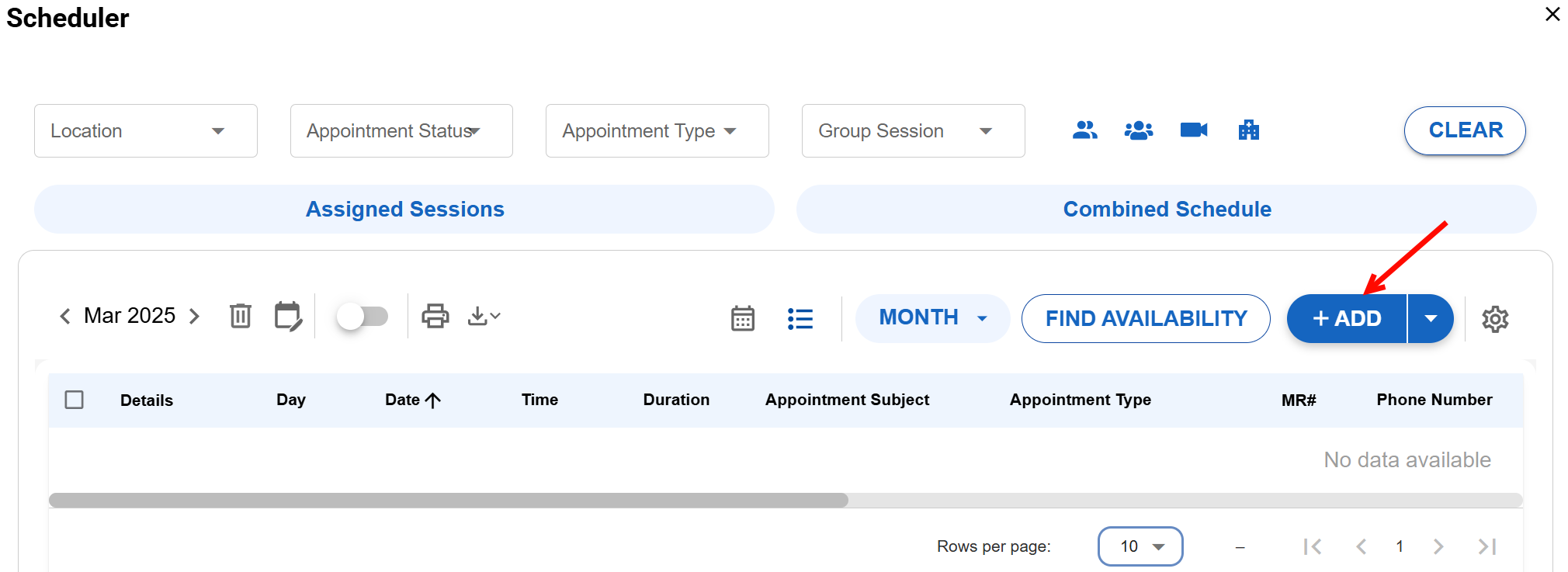Toggle the switch next to the print icon

362,316
